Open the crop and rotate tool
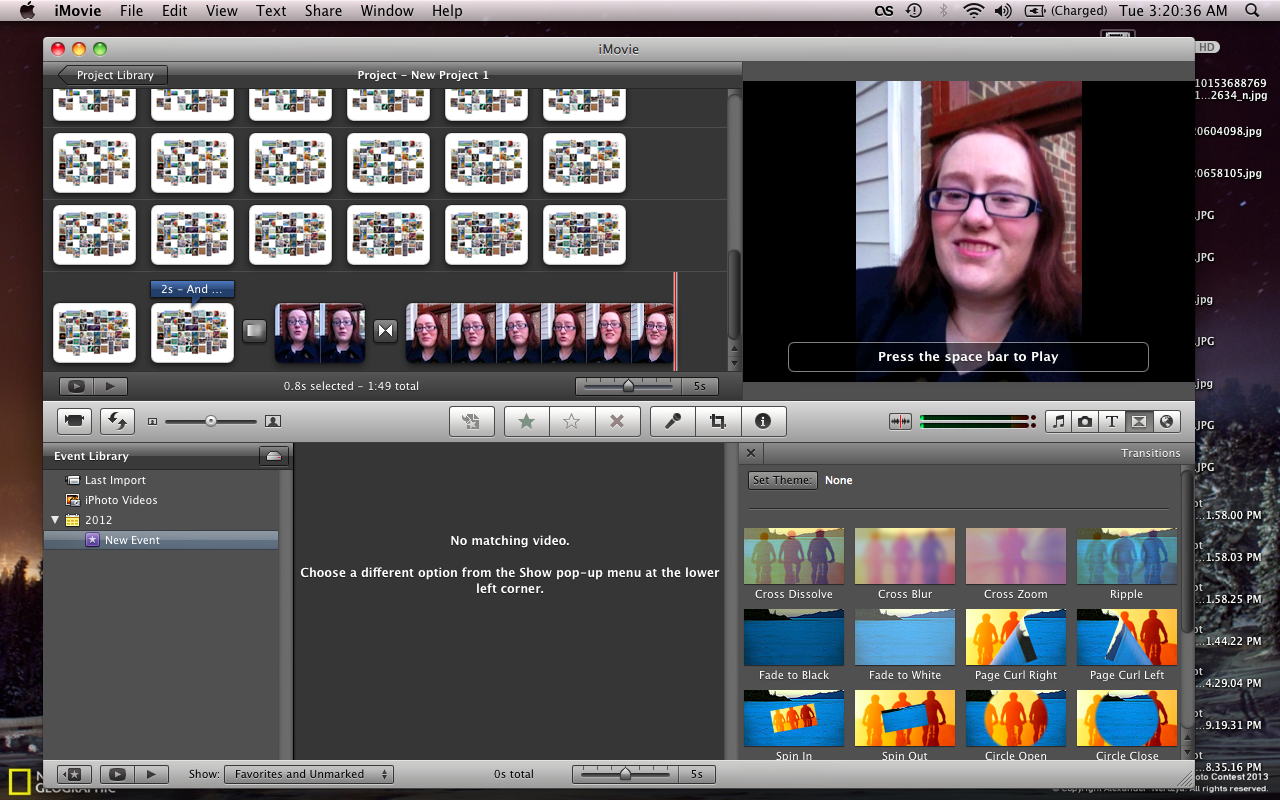Image resolution: width=1280 pixels, height=800 pixels. point(717,421)
